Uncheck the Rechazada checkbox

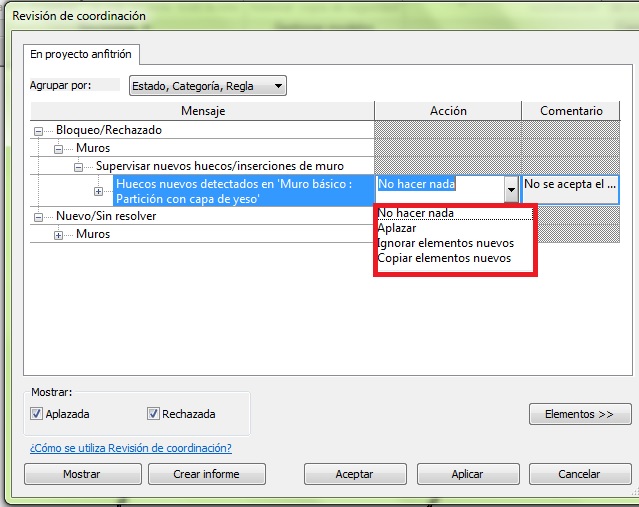[153, 414]
